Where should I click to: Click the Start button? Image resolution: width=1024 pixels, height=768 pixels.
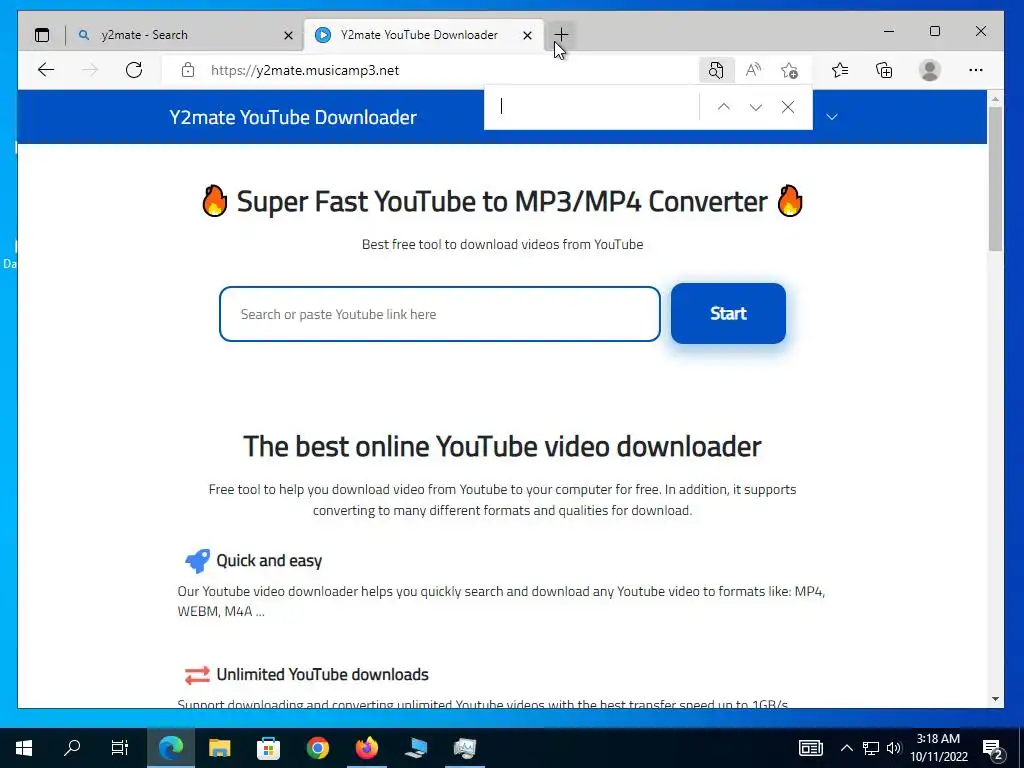point(728,313)
